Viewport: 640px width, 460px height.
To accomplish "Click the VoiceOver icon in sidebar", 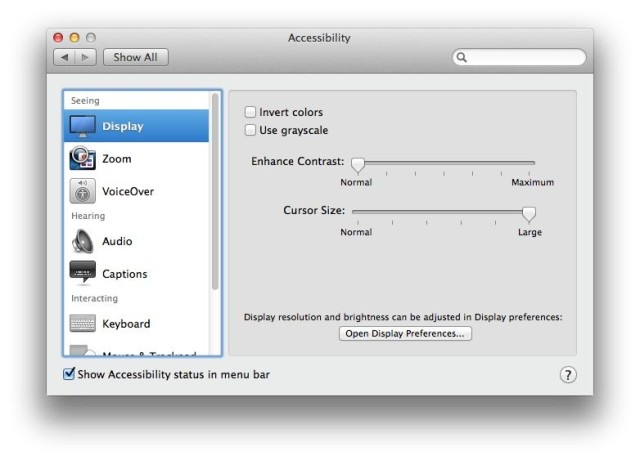I will tap(82, 191).
